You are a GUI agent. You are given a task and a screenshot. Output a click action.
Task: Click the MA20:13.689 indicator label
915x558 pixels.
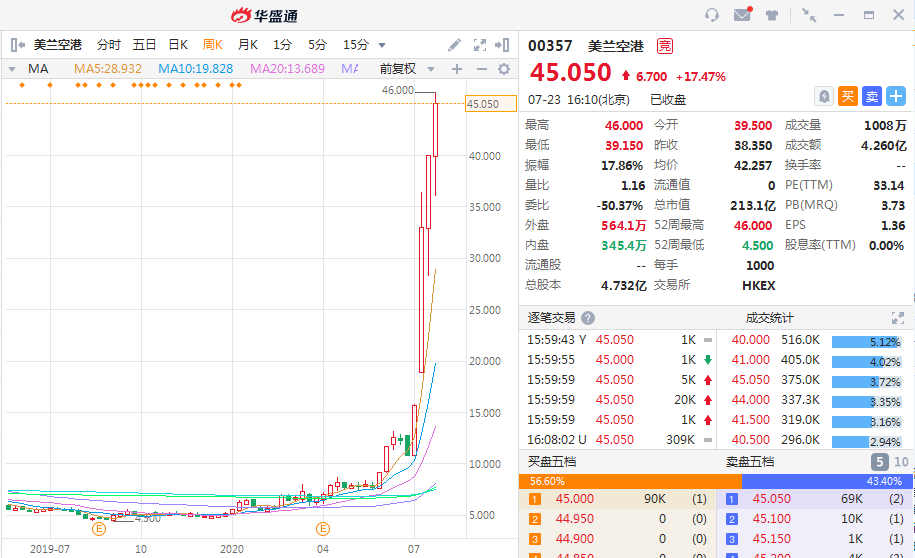(287, 69)
